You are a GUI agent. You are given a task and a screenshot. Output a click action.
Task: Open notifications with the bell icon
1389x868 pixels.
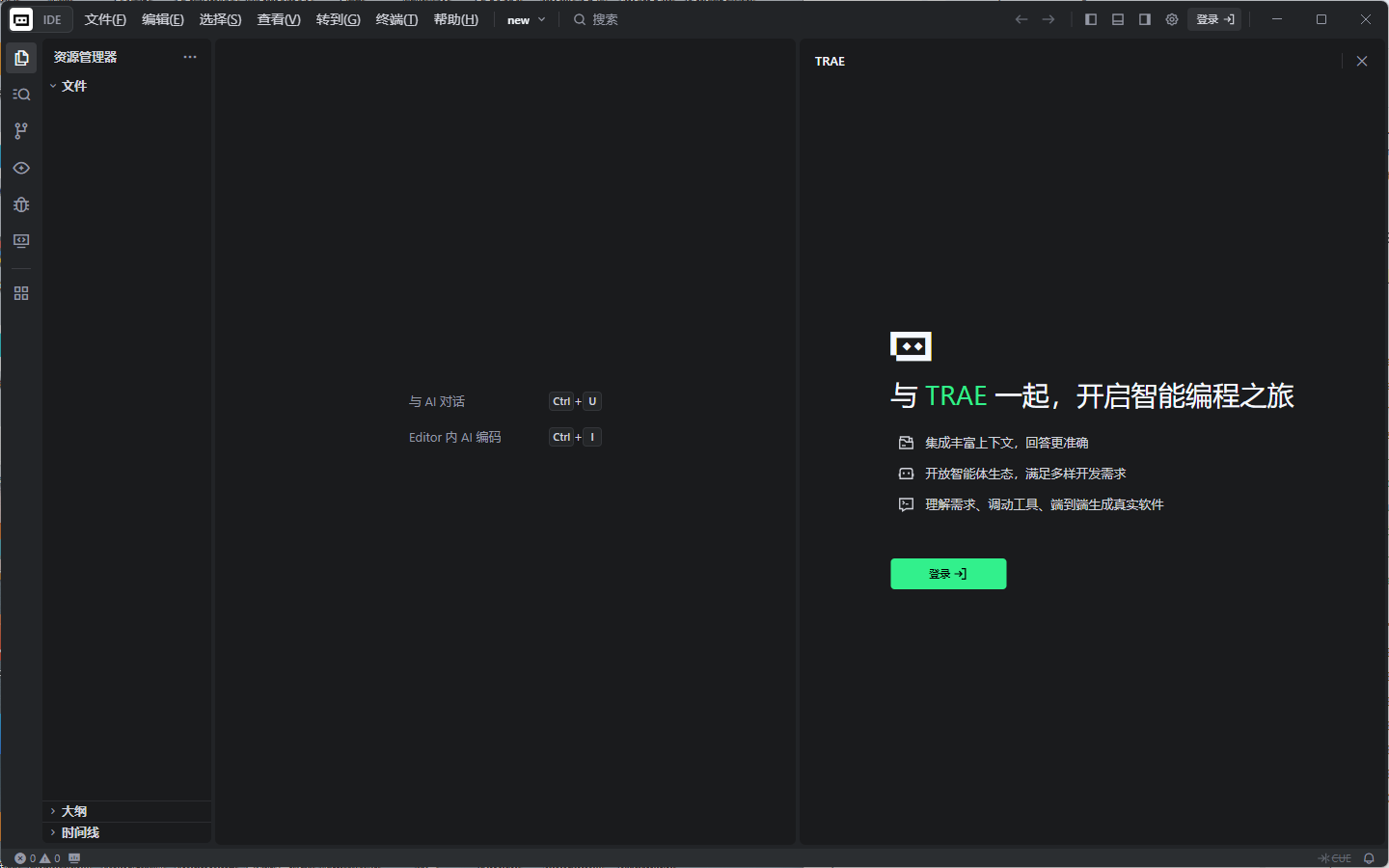pos(1369,858)
